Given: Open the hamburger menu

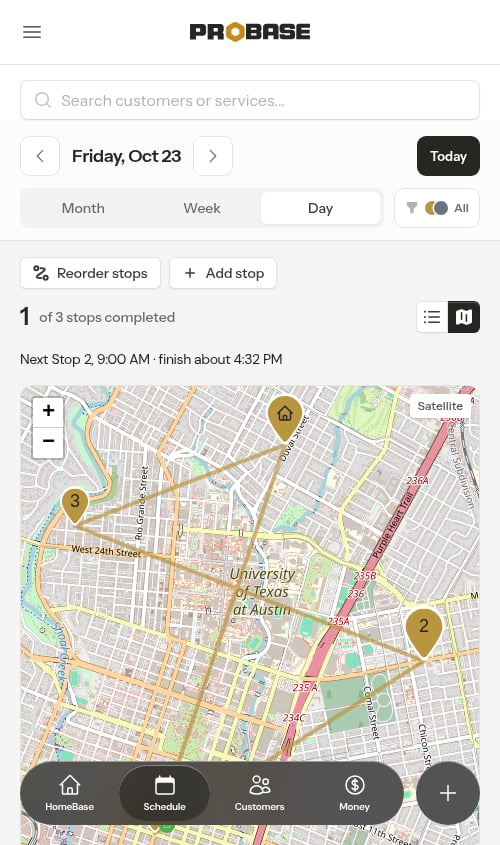Looking at the screenshot, I should (32, 32).
